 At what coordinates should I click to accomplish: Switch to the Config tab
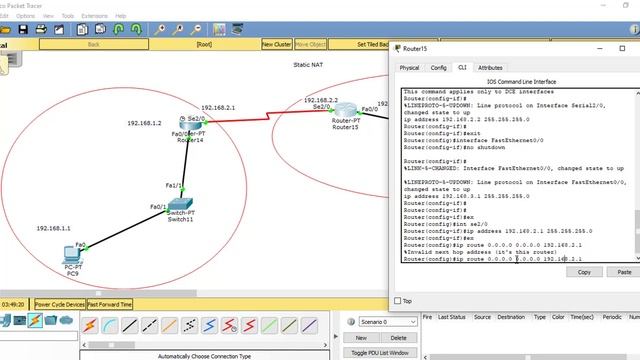pos(438,68)
